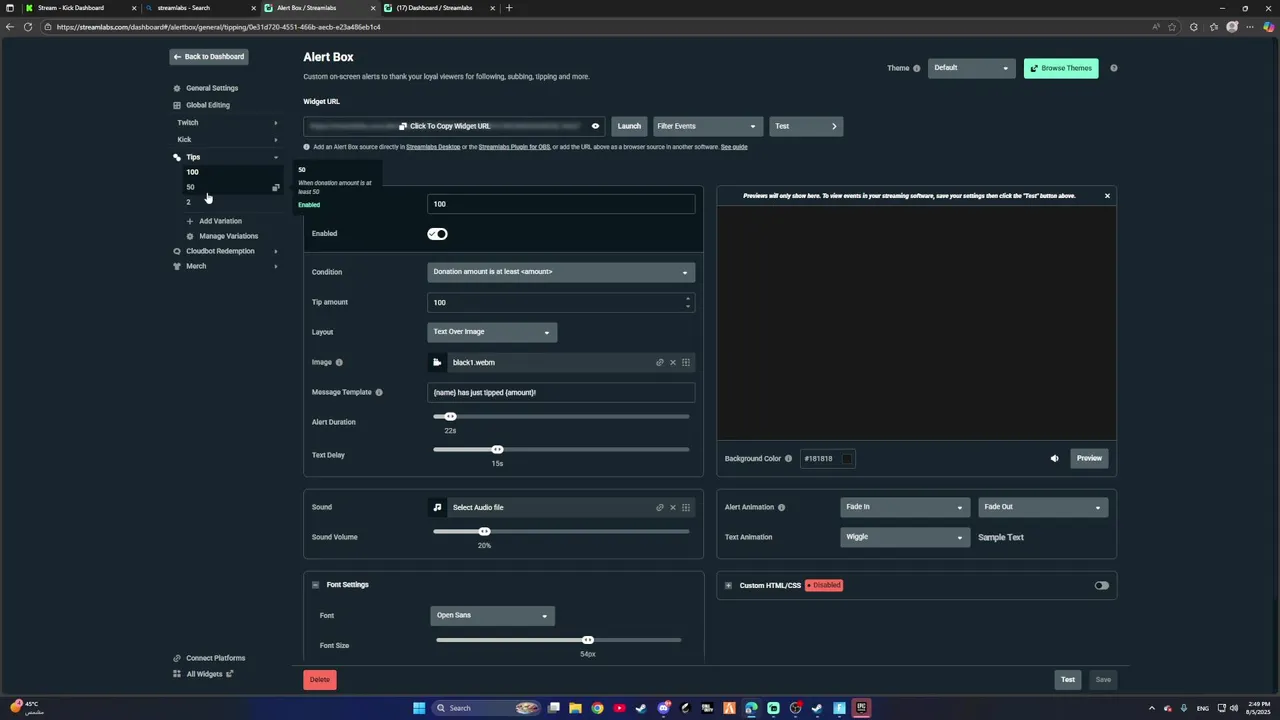Open the Filter Events dropdown

[x=707, y=126]
